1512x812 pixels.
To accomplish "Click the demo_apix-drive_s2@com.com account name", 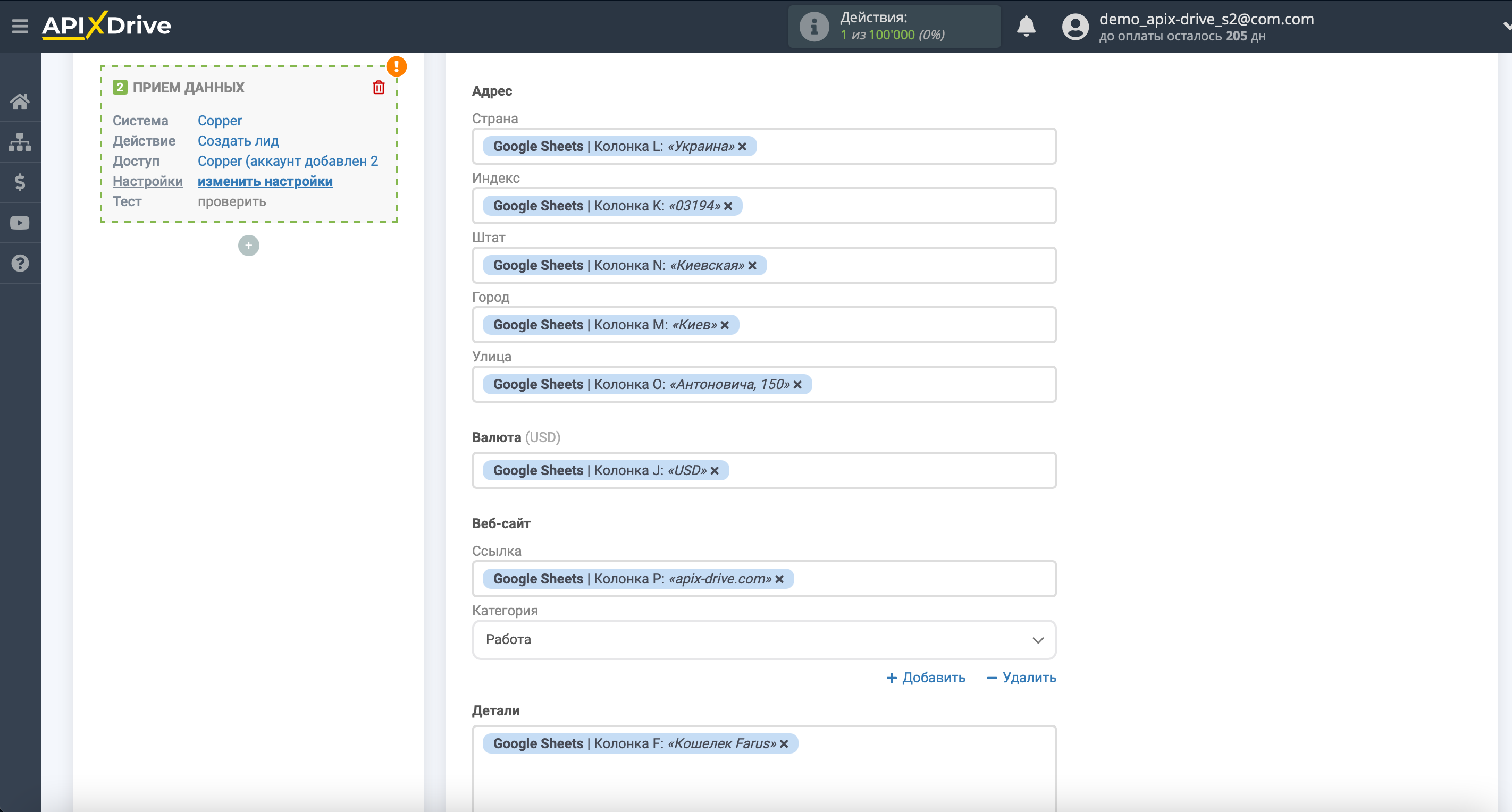I will 1206,19.
